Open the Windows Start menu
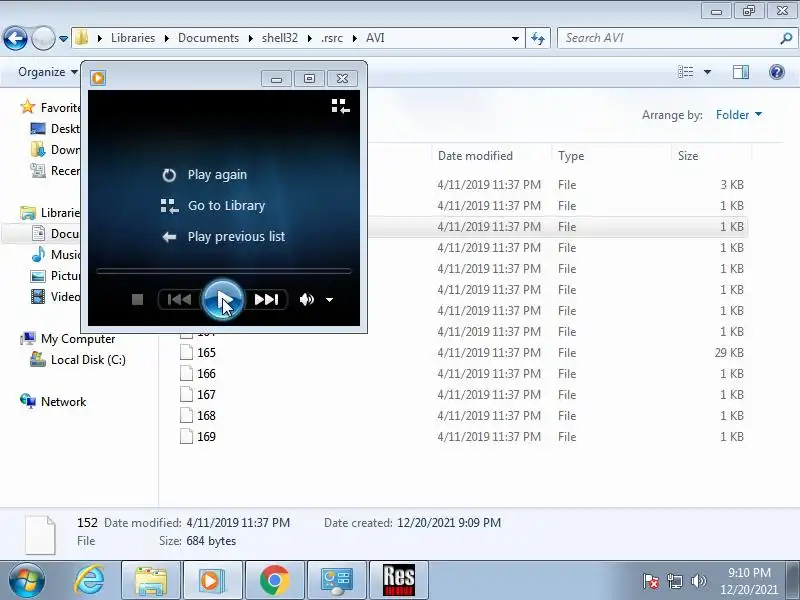 (27, 581)
